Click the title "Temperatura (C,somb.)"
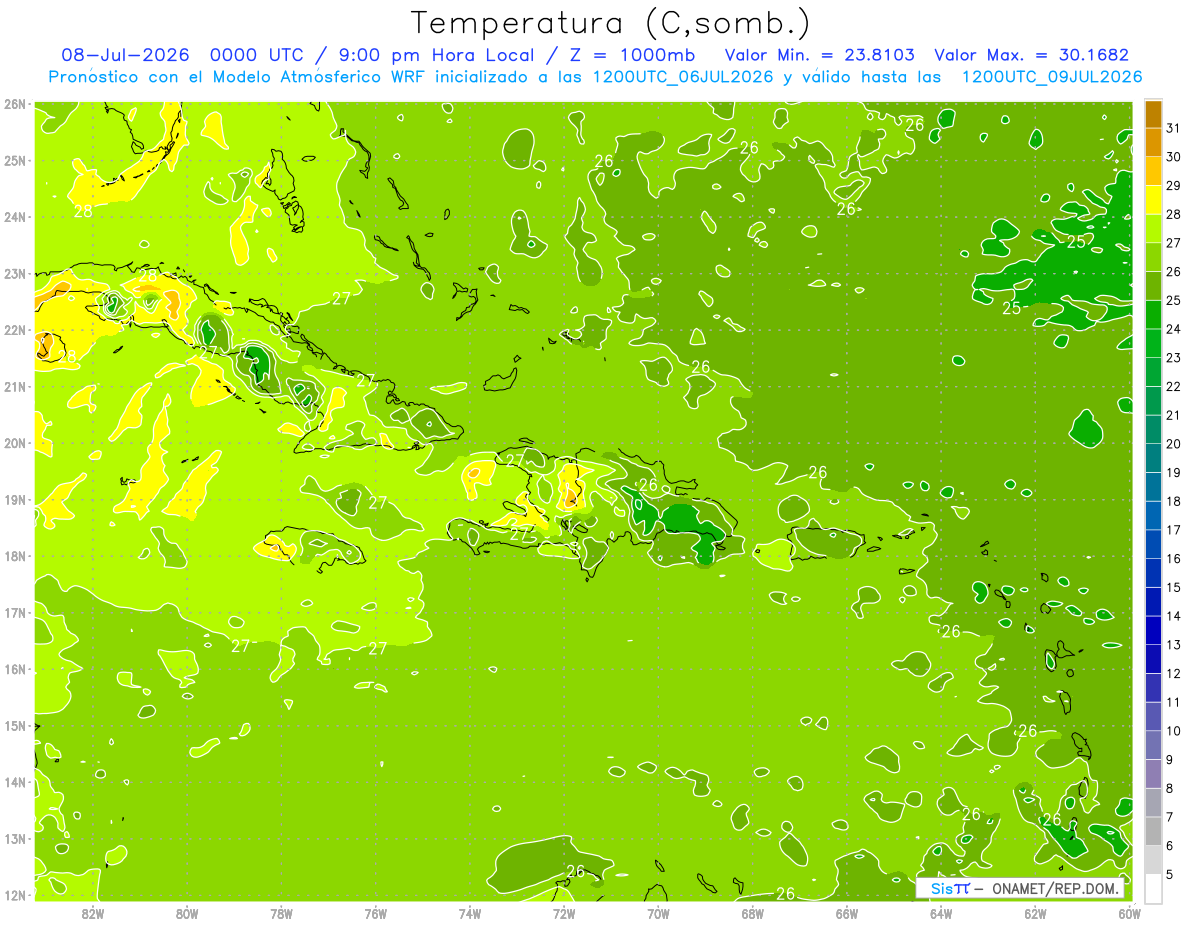 [611, 23]
